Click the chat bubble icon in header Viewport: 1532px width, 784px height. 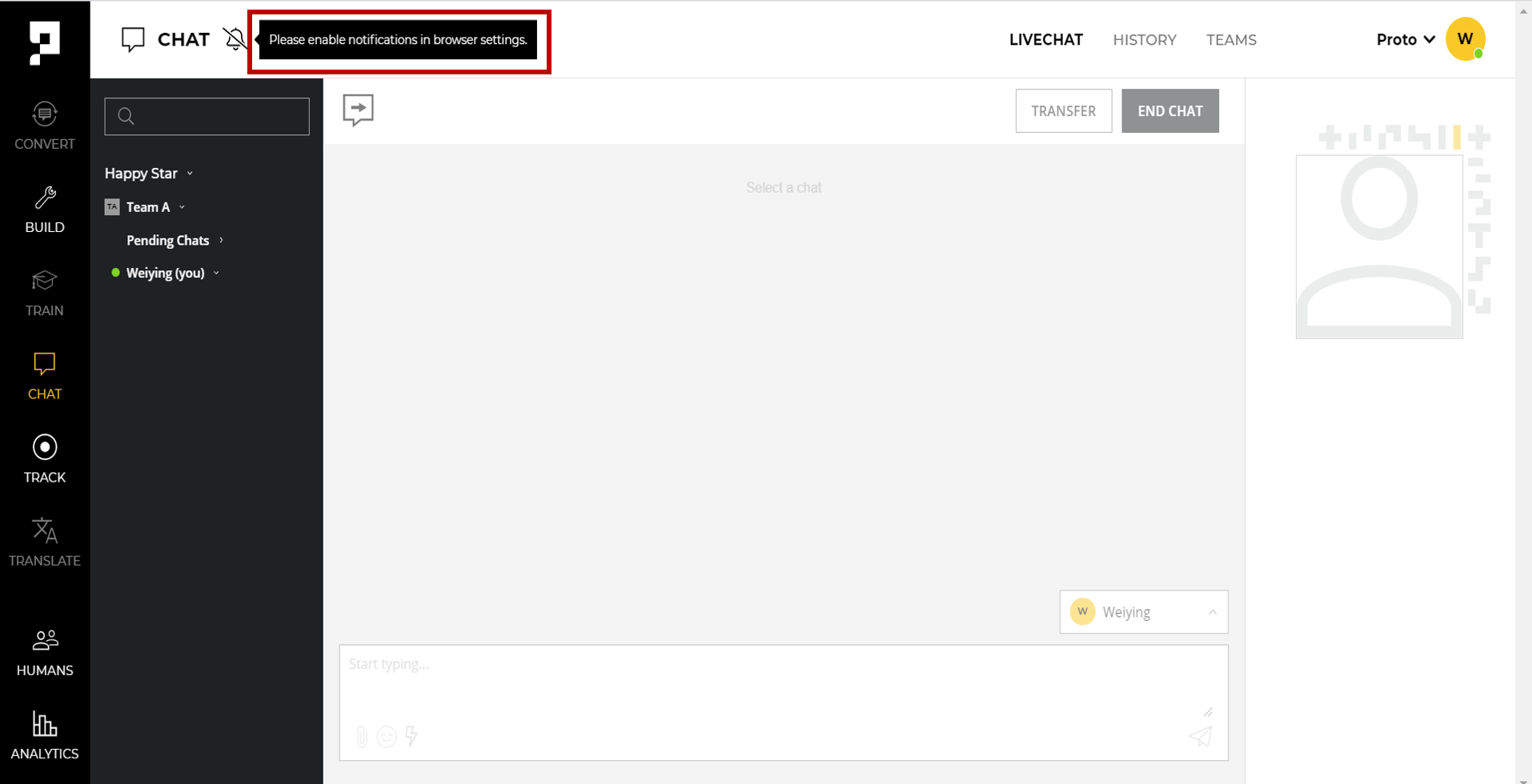click(133, 40)
